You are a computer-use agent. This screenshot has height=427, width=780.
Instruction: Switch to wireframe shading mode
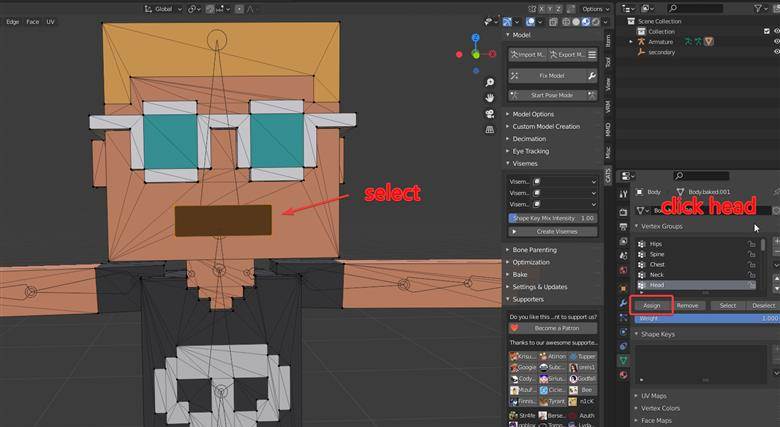[566, 22]
